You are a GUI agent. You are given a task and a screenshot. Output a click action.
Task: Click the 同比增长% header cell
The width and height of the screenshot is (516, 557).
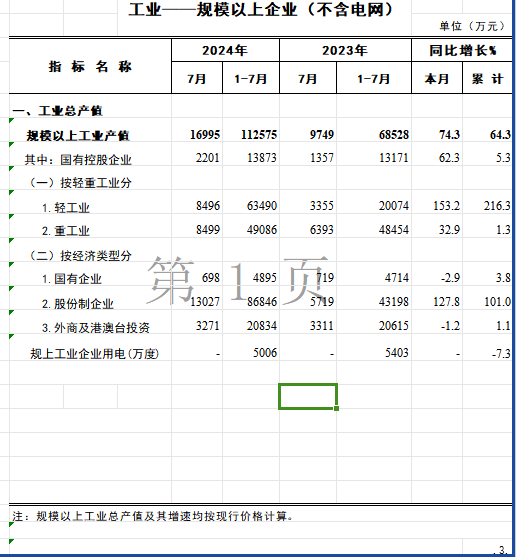pos(462,50)
